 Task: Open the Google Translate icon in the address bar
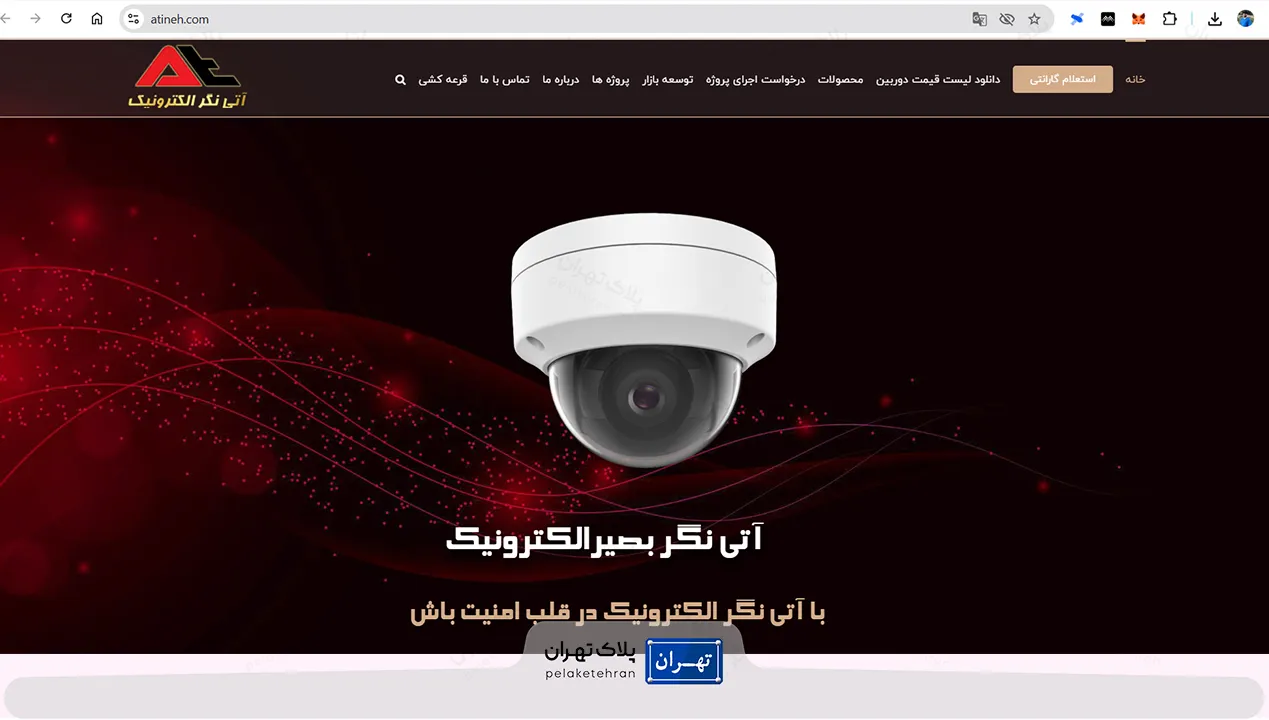(980, 19)
